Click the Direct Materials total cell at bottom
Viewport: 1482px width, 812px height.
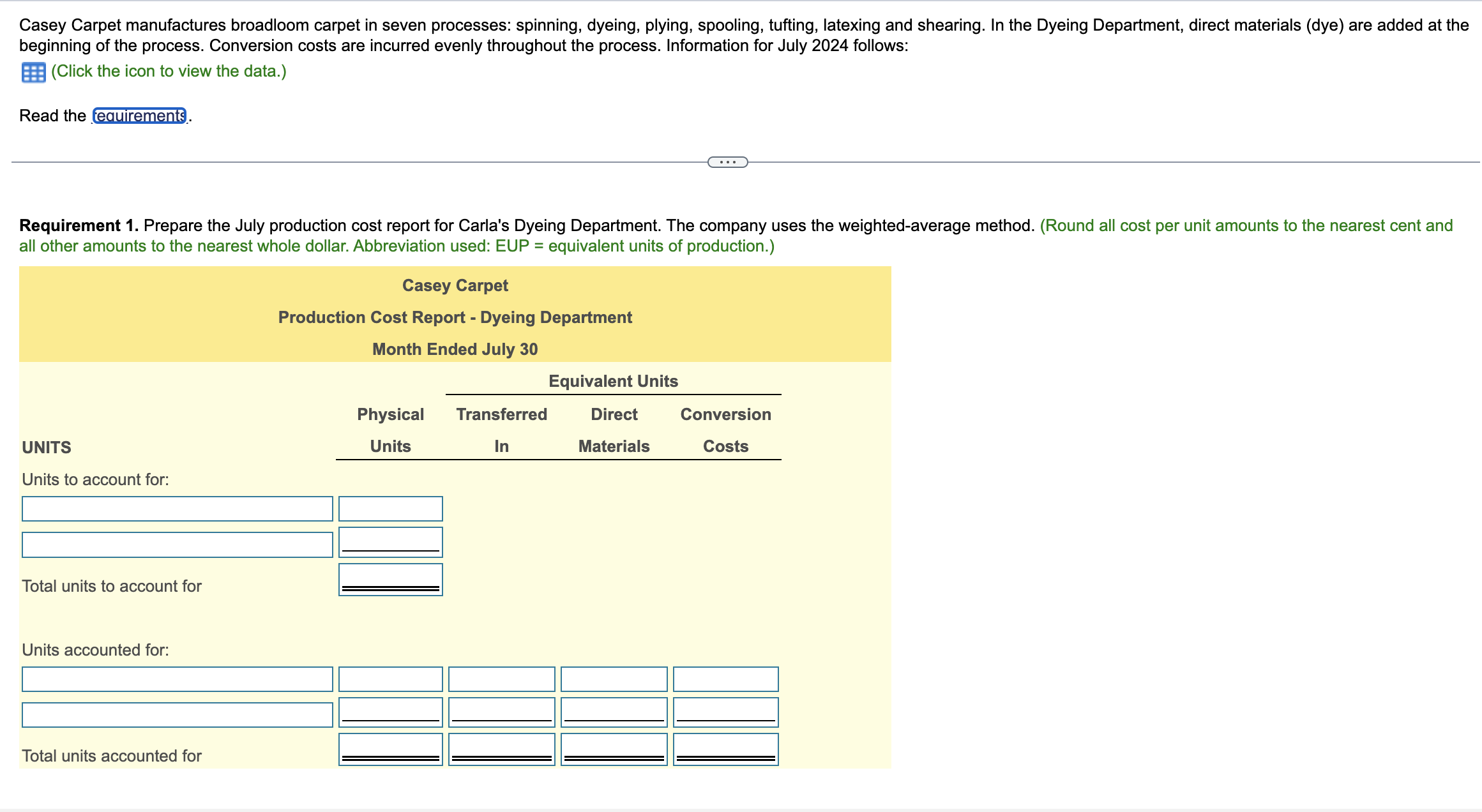pyautogui.click(x=614, y=748)
